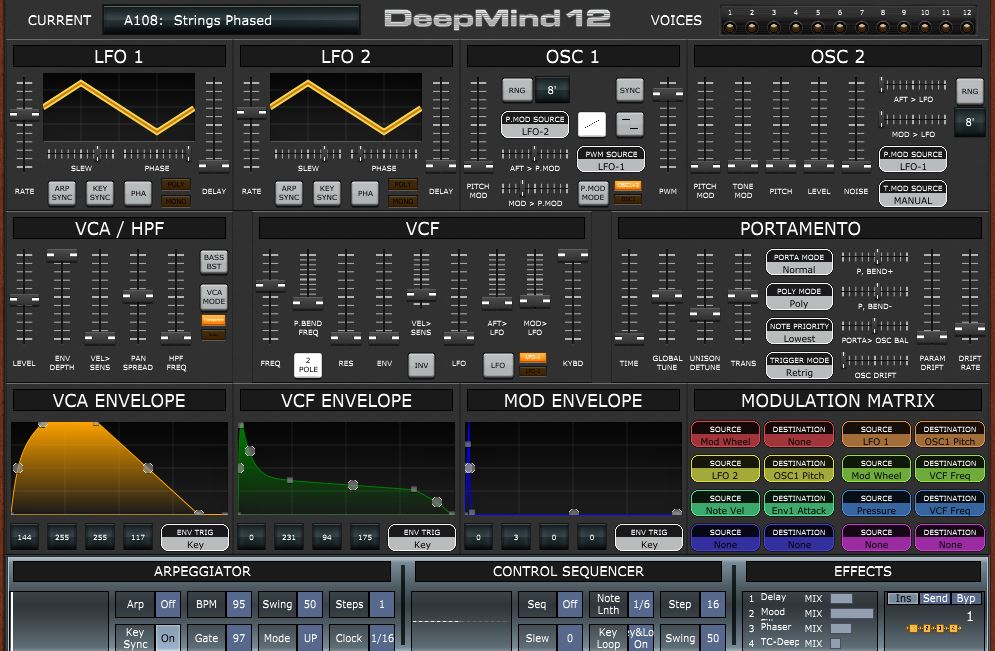Click the KYBD slider handle in VCF
Viewport: 995px width, 651px height.
[572, 255]
